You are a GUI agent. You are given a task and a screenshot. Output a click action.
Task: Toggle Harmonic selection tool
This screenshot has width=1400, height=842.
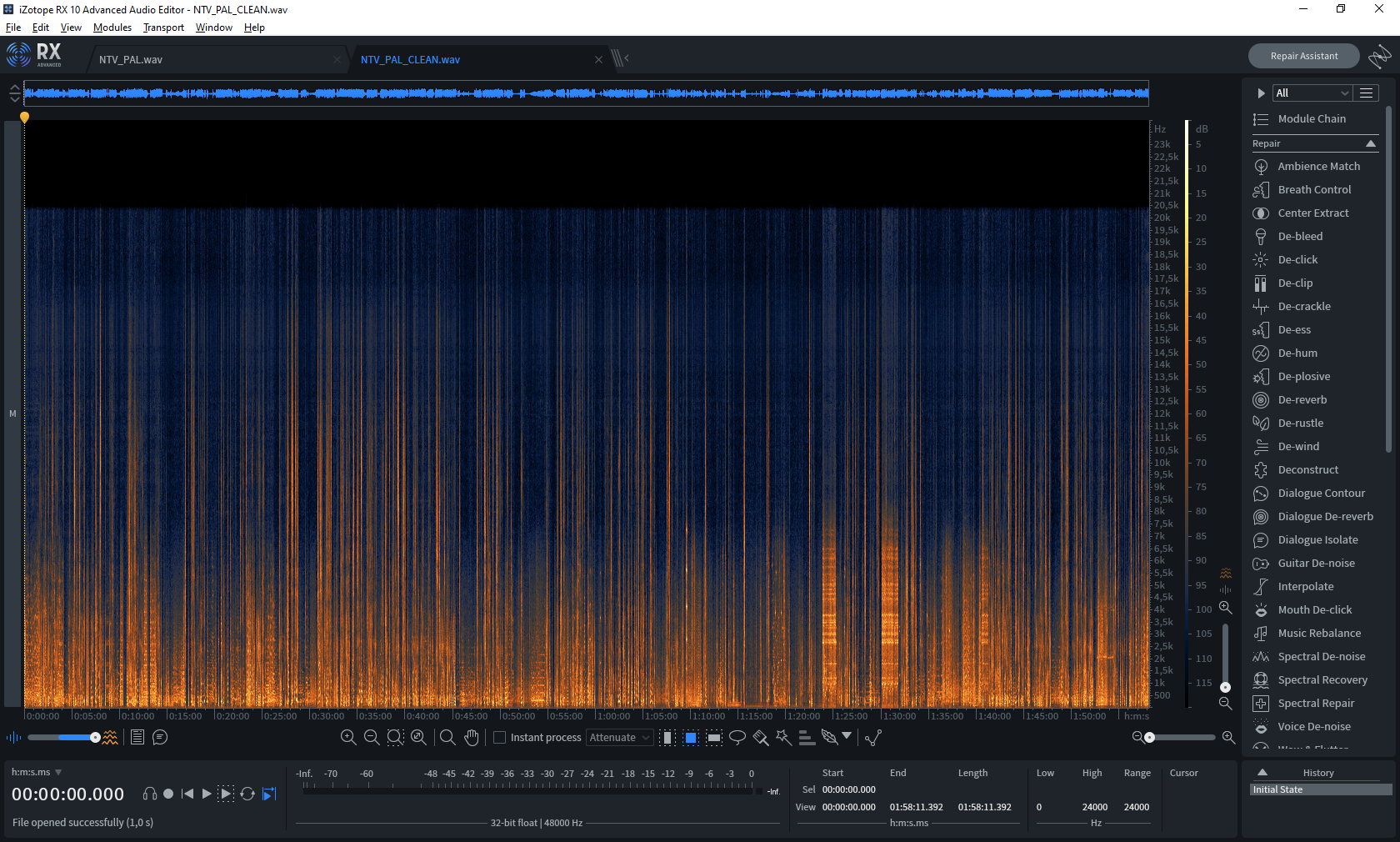[x=807, y=738]
